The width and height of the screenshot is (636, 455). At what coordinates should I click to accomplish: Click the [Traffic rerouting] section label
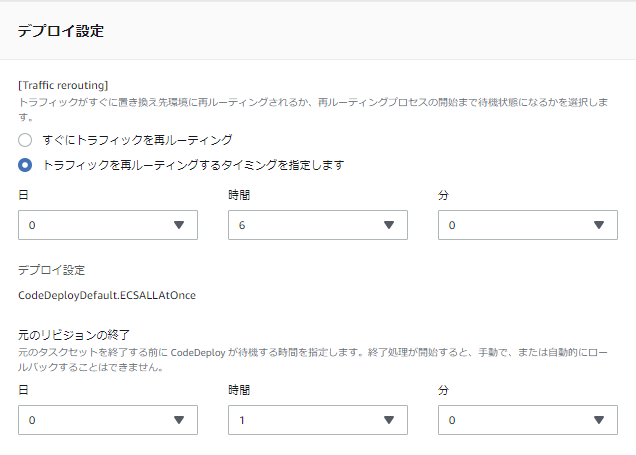(64, 86)
